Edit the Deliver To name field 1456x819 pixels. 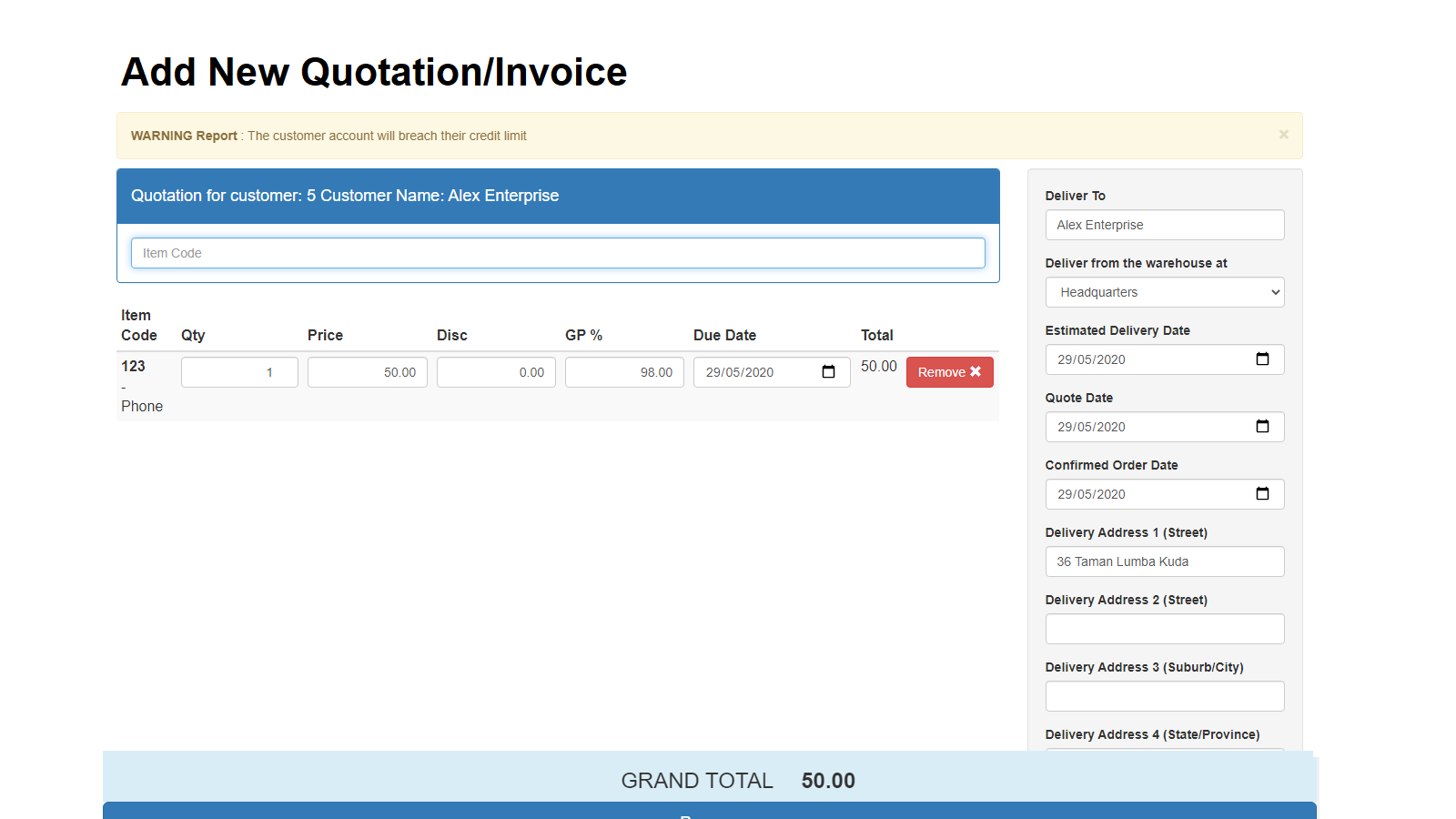[x=1164, y=225]
